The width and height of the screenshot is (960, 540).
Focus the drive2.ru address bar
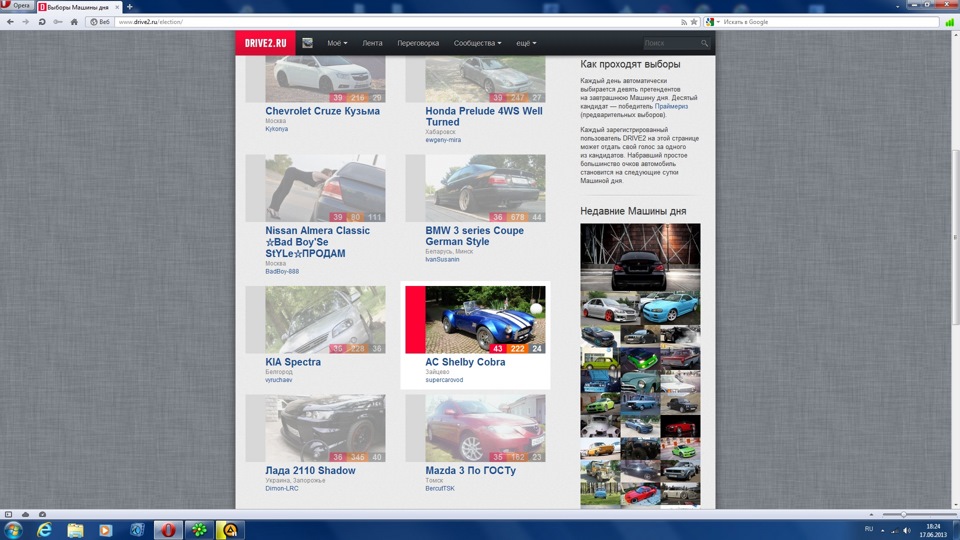(398, 21)
